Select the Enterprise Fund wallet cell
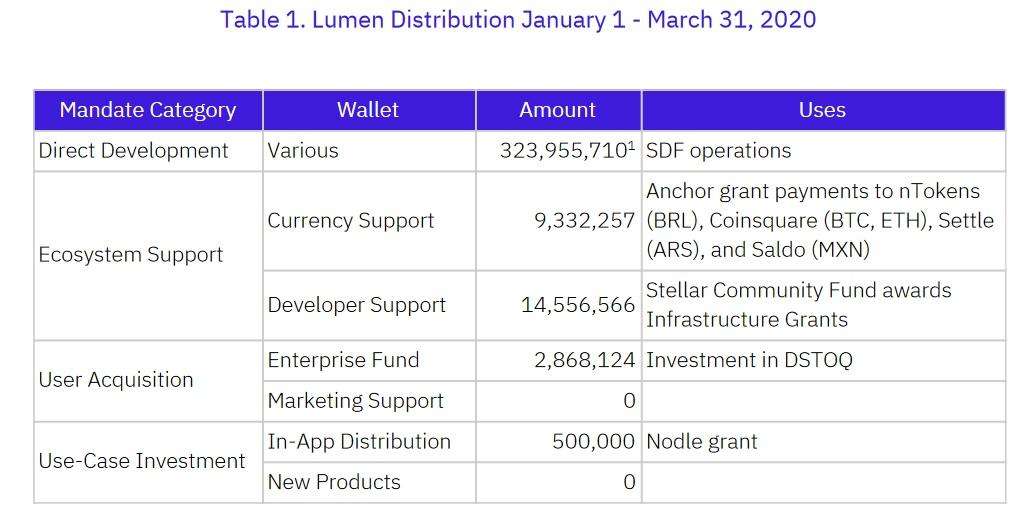This screenshot has width=1020, height=507. coord(343,360)
